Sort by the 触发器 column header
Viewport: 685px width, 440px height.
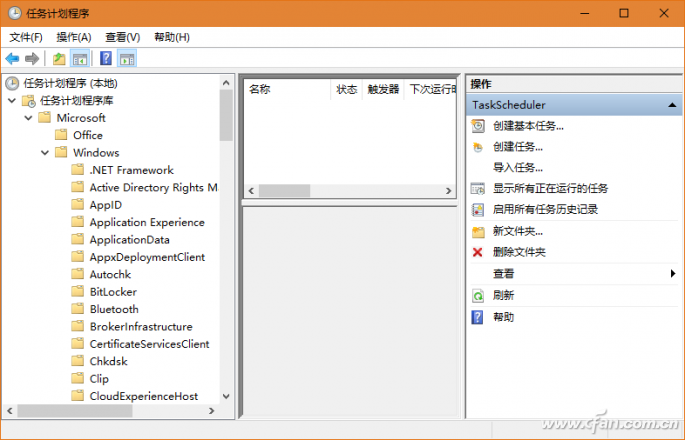coord(383,90)
